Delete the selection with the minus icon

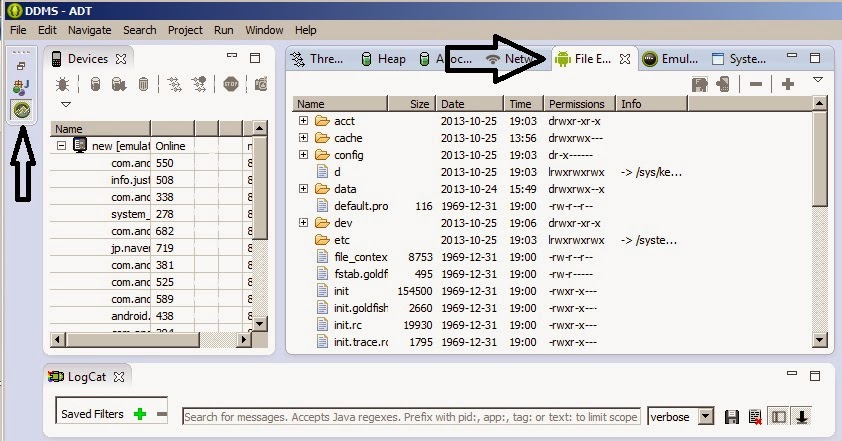tap(756, 84)
